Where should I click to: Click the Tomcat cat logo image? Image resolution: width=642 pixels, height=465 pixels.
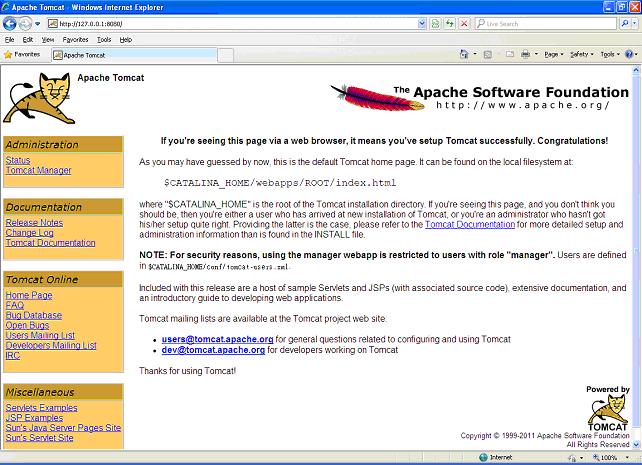tap(39, 98)
